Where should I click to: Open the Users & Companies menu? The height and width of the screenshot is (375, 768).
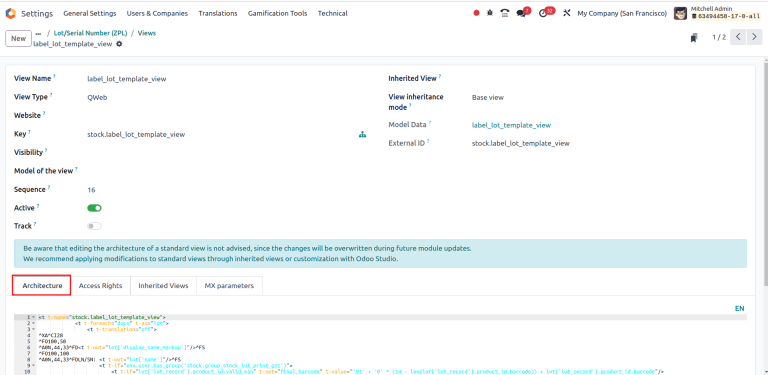[157, 13]
